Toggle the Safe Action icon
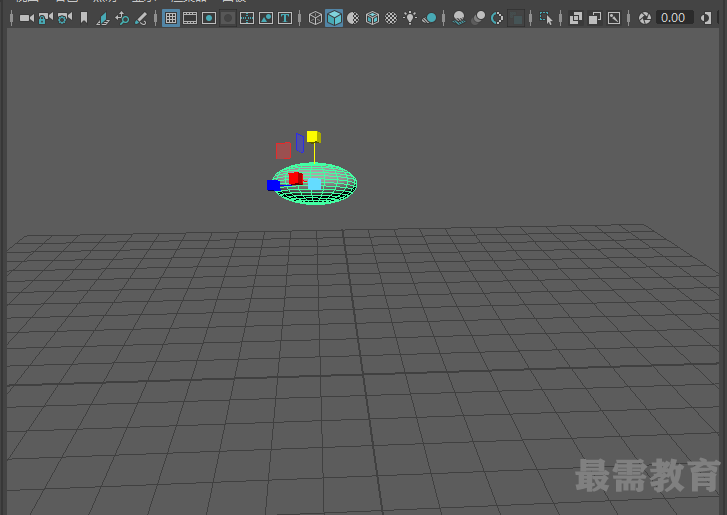Viewport: 727px width, 515px height. 266,18
